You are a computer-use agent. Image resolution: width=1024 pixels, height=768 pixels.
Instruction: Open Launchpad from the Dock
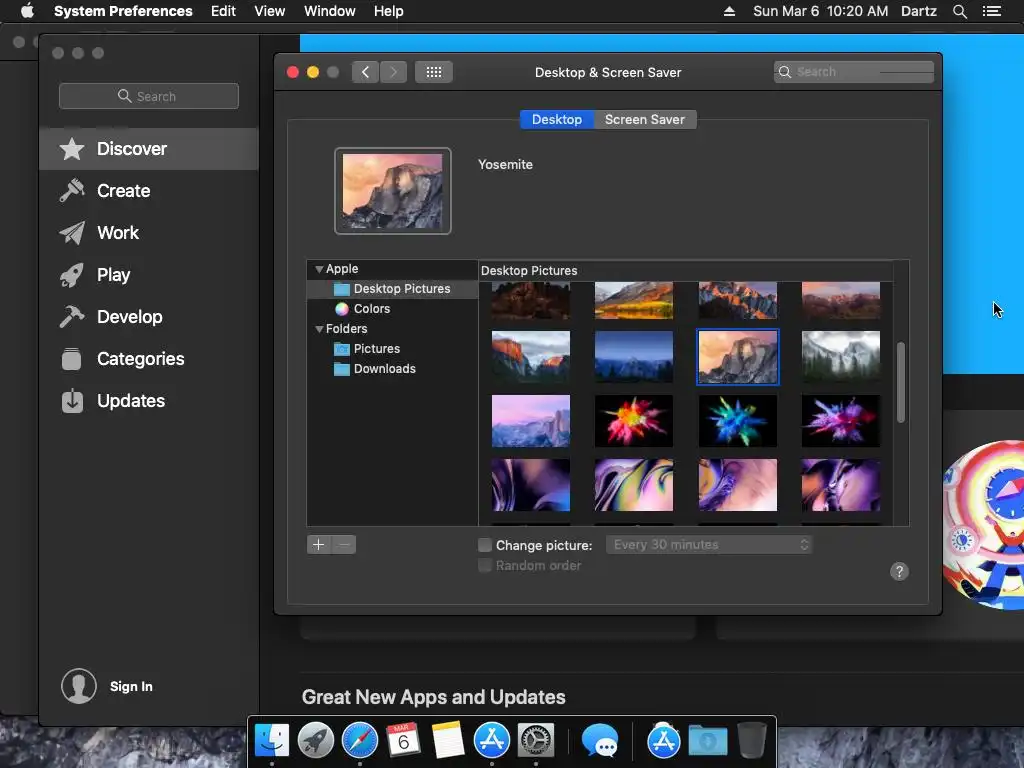click(x=316, y=741)
